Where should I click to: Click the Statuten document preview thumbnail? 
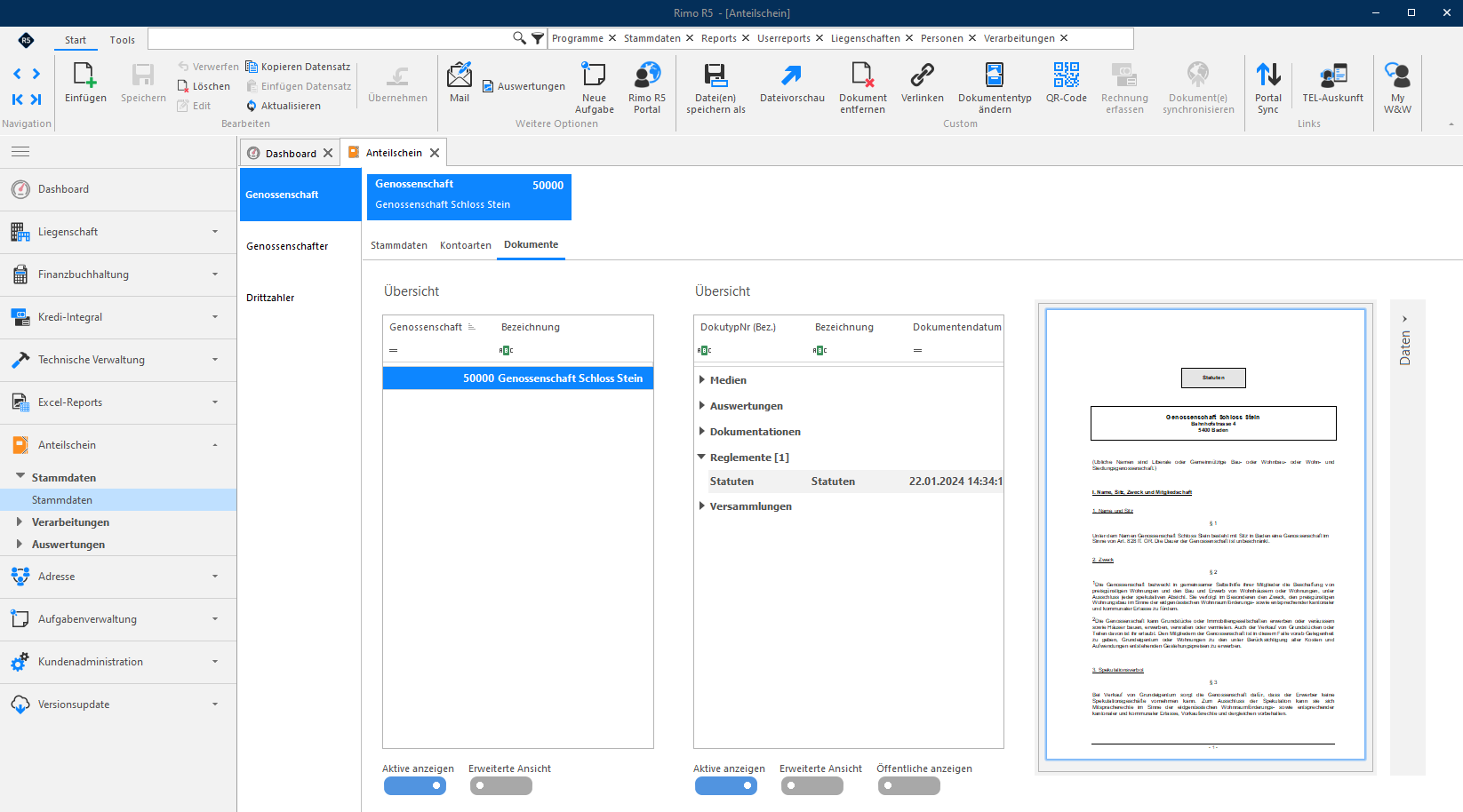(x=1205, y=535)
